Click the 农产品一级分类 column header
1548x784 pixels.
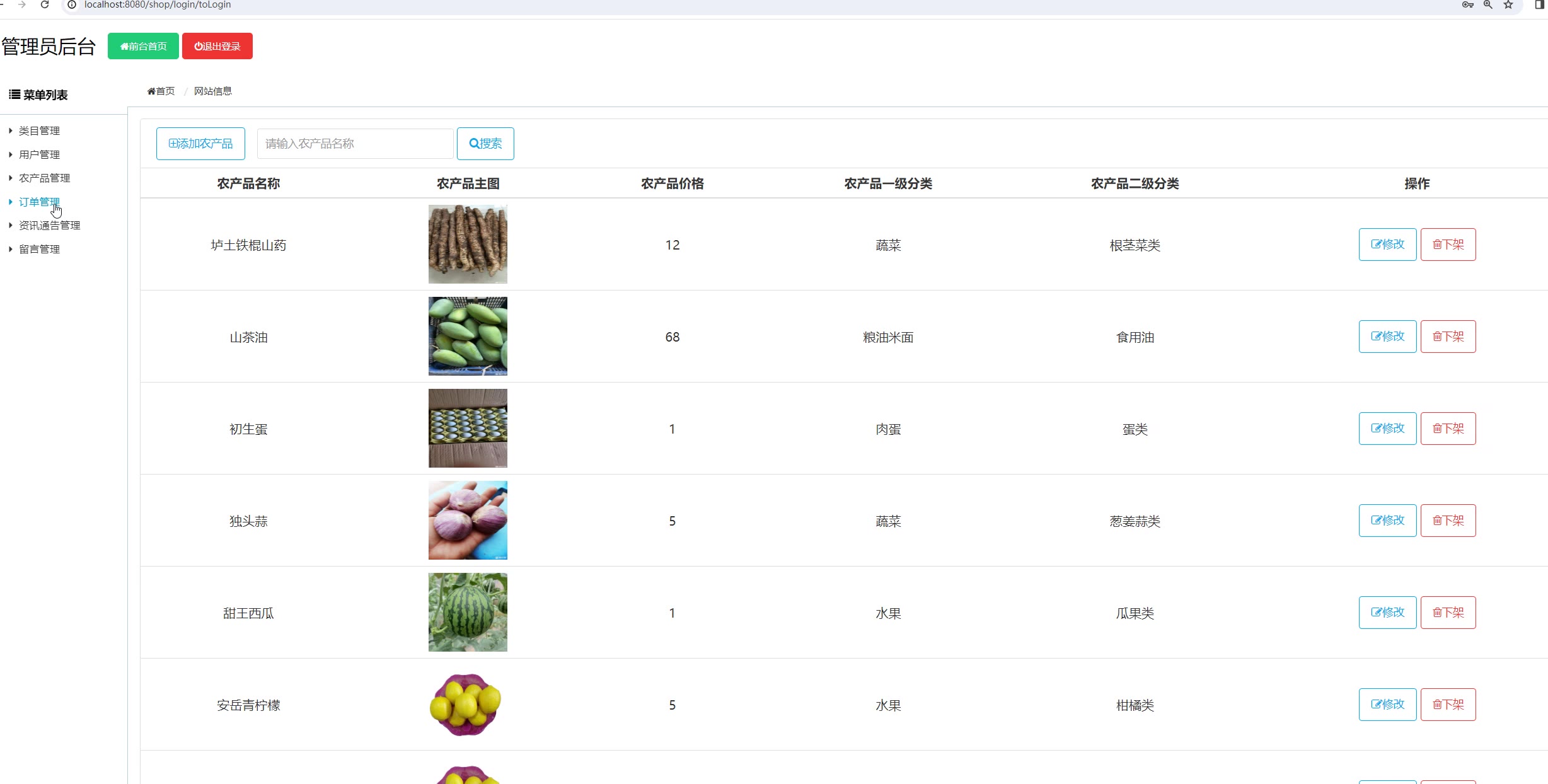point(888,183)
